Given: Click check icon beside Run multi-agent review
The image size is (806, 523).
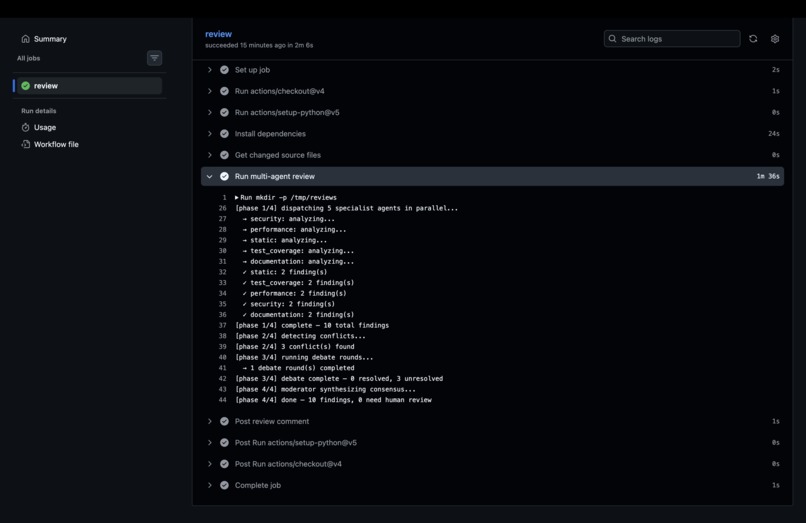Looking at the screenshot, I should coord(224,176).
